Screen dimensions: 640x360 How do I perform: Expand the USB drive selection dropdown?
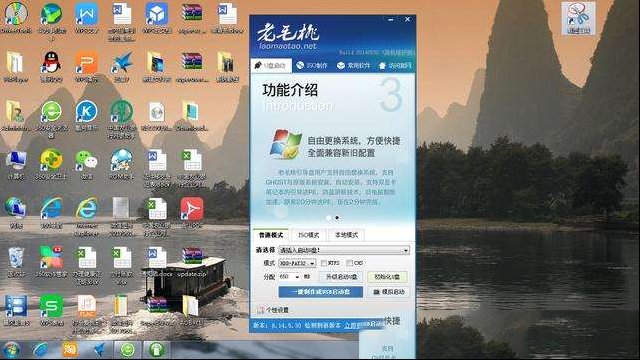point(344,250)
